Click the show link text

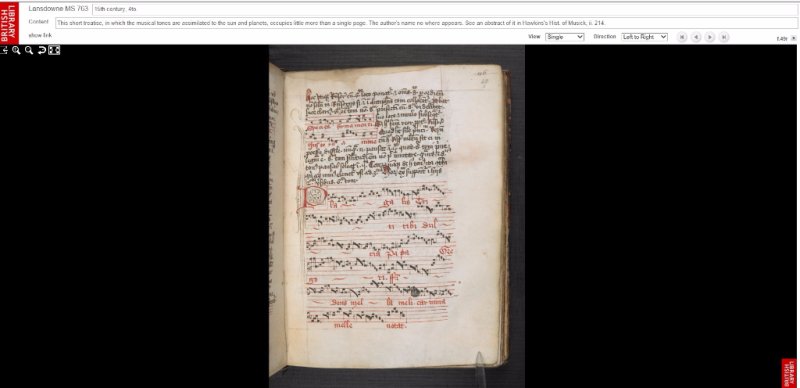[40, 35]
